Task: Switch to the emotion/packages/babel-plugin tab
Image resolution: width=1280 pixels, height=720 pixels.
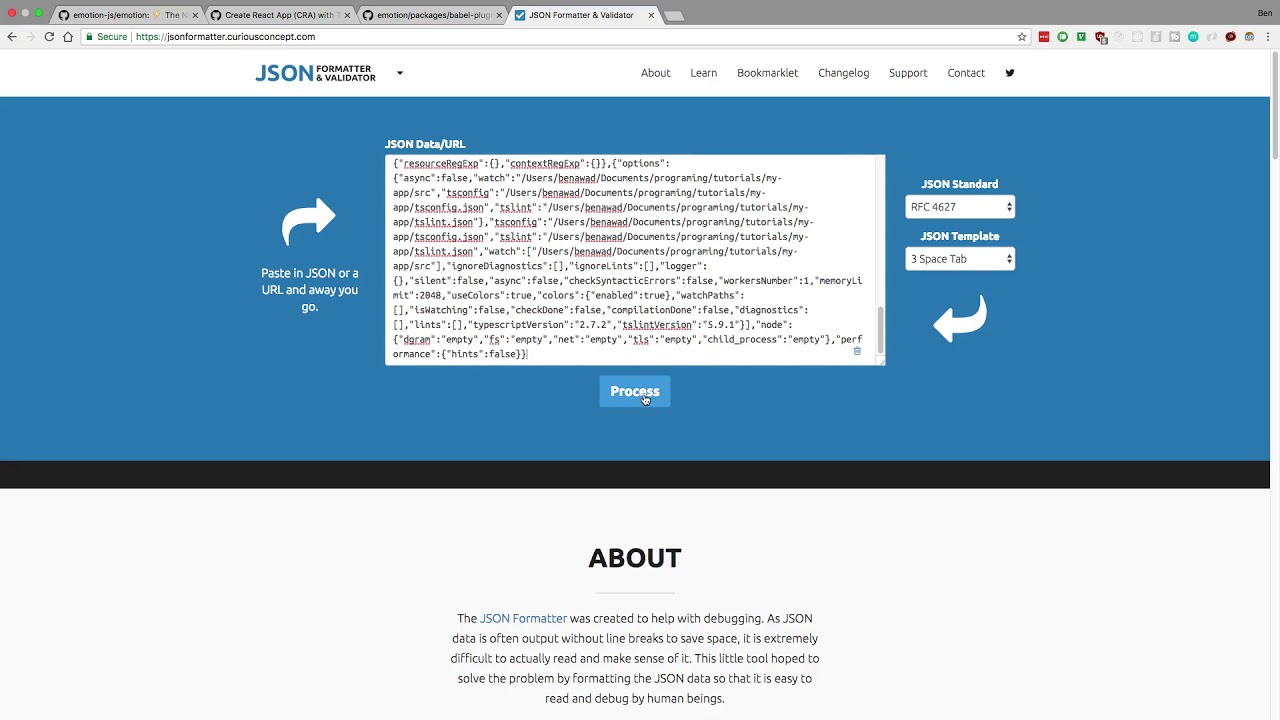Action: (430, 15)
